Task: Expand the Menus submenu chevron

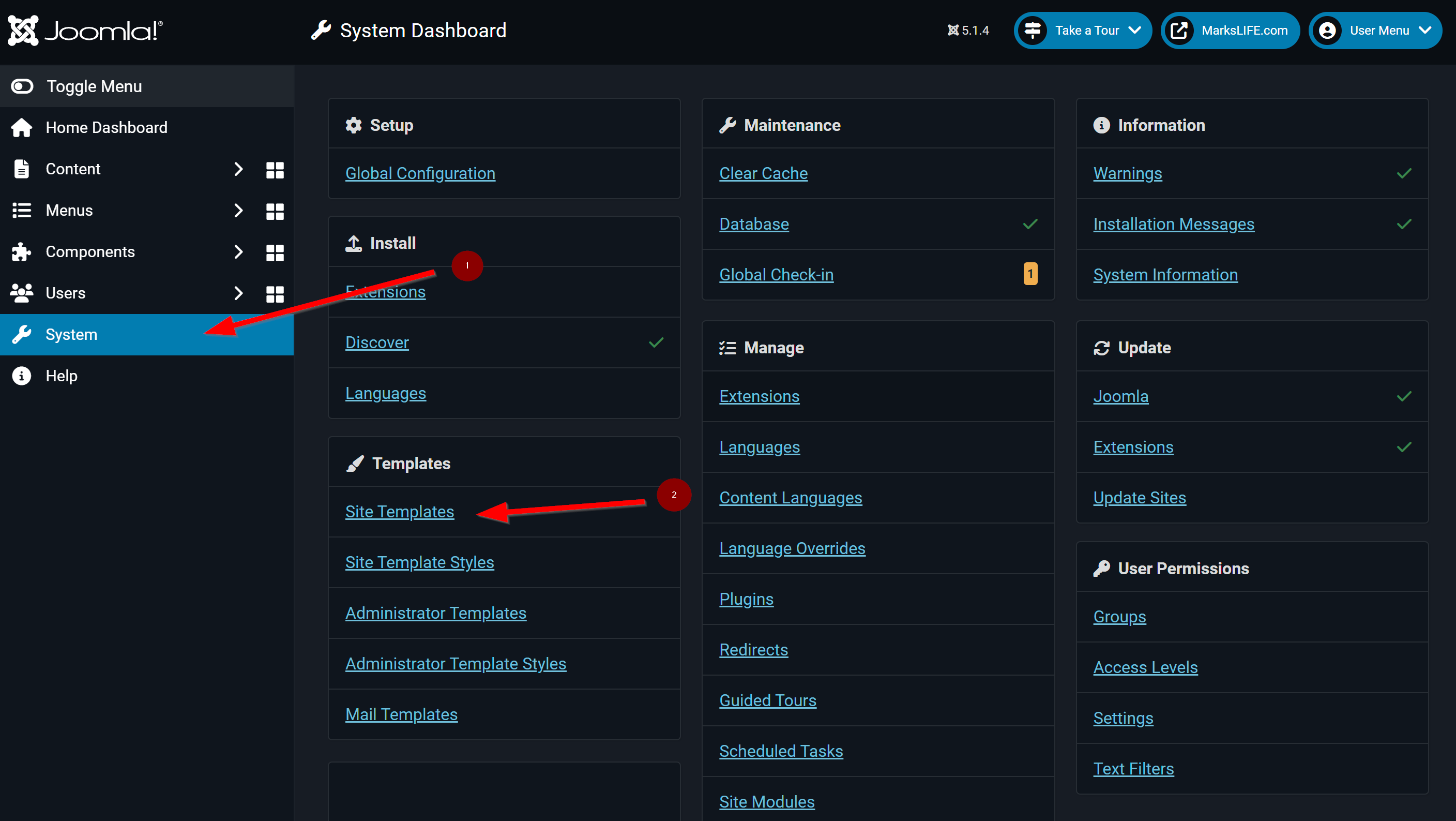Action: point(238,211)
